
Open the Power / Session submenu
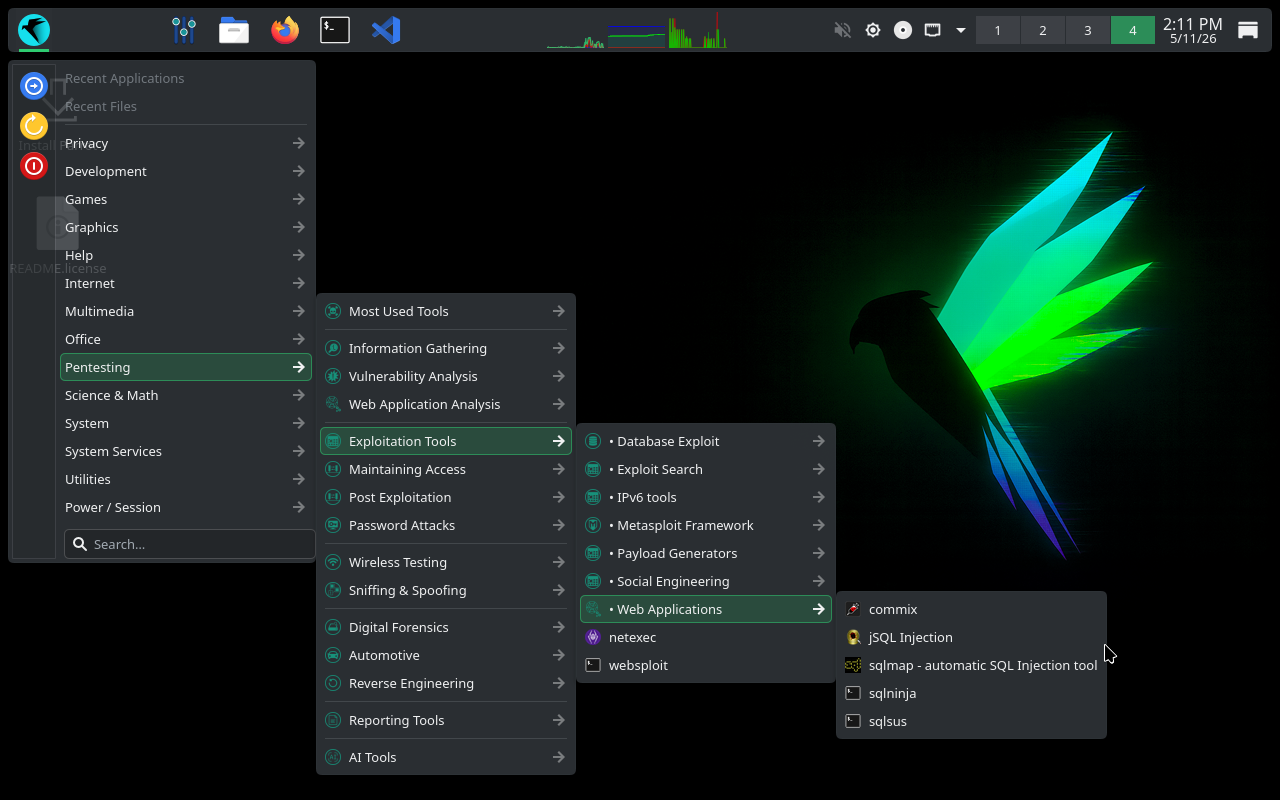186,507
